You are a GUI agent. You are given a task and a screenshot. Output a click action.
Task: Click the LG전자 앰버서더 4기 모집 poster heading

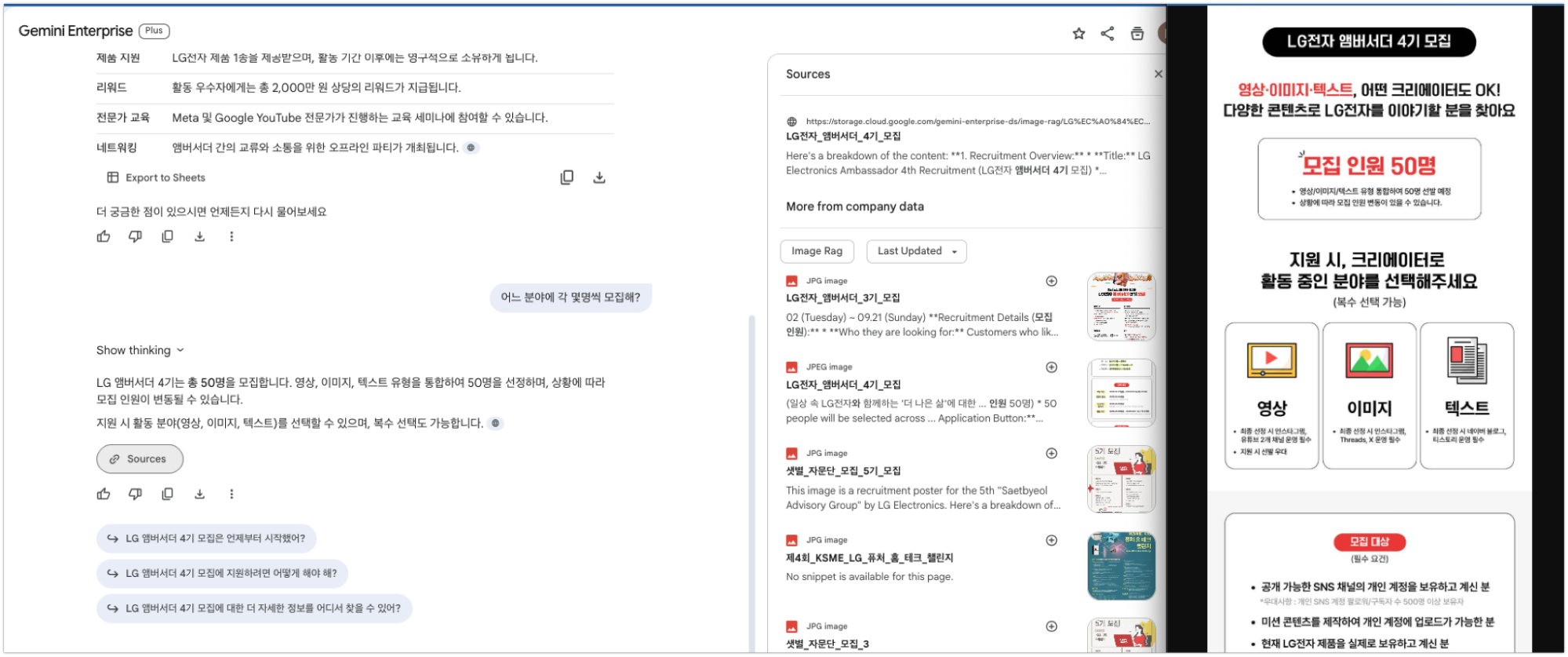click(x=1369, y=42)
